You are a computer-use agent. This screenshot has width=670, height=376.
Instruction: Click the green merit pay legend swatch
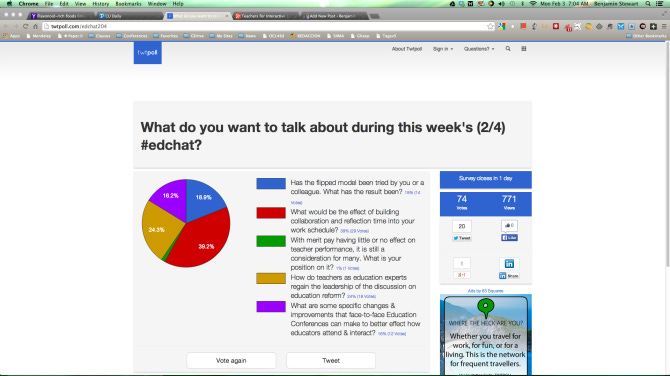[x=271, y=241]
